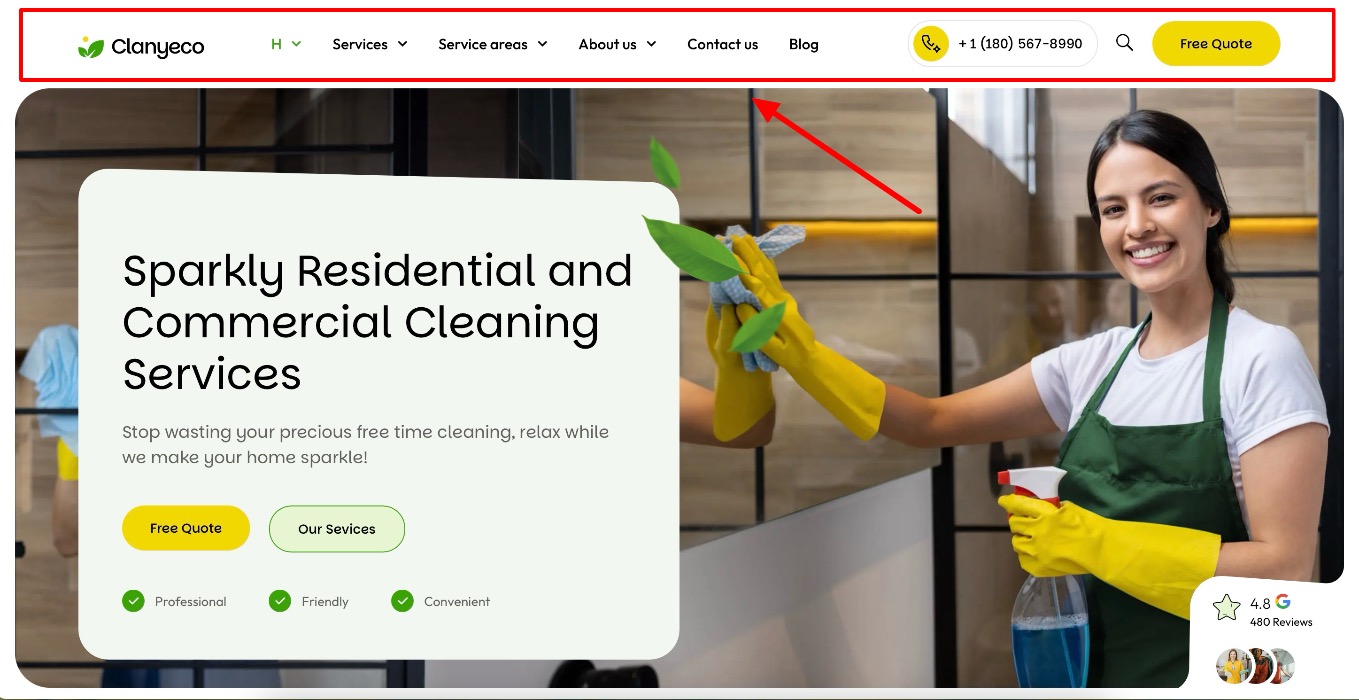1359x700 pixels.
Task: Click the Google G icon
Action: (x=1283, y=602)
